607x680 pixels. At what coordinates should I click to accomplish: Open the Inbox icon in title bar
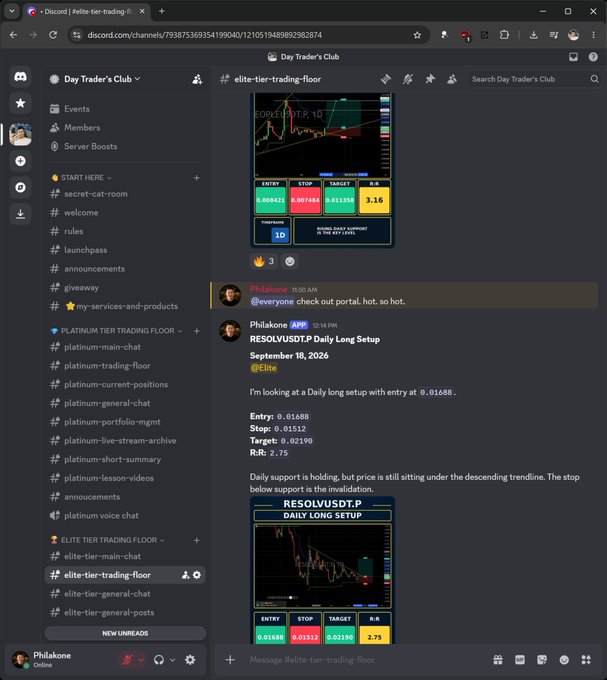click(573, 57)
